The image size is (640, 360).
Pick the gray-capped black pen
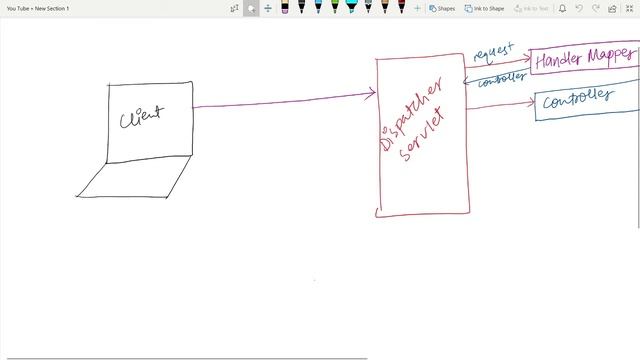tap(368, 7)
